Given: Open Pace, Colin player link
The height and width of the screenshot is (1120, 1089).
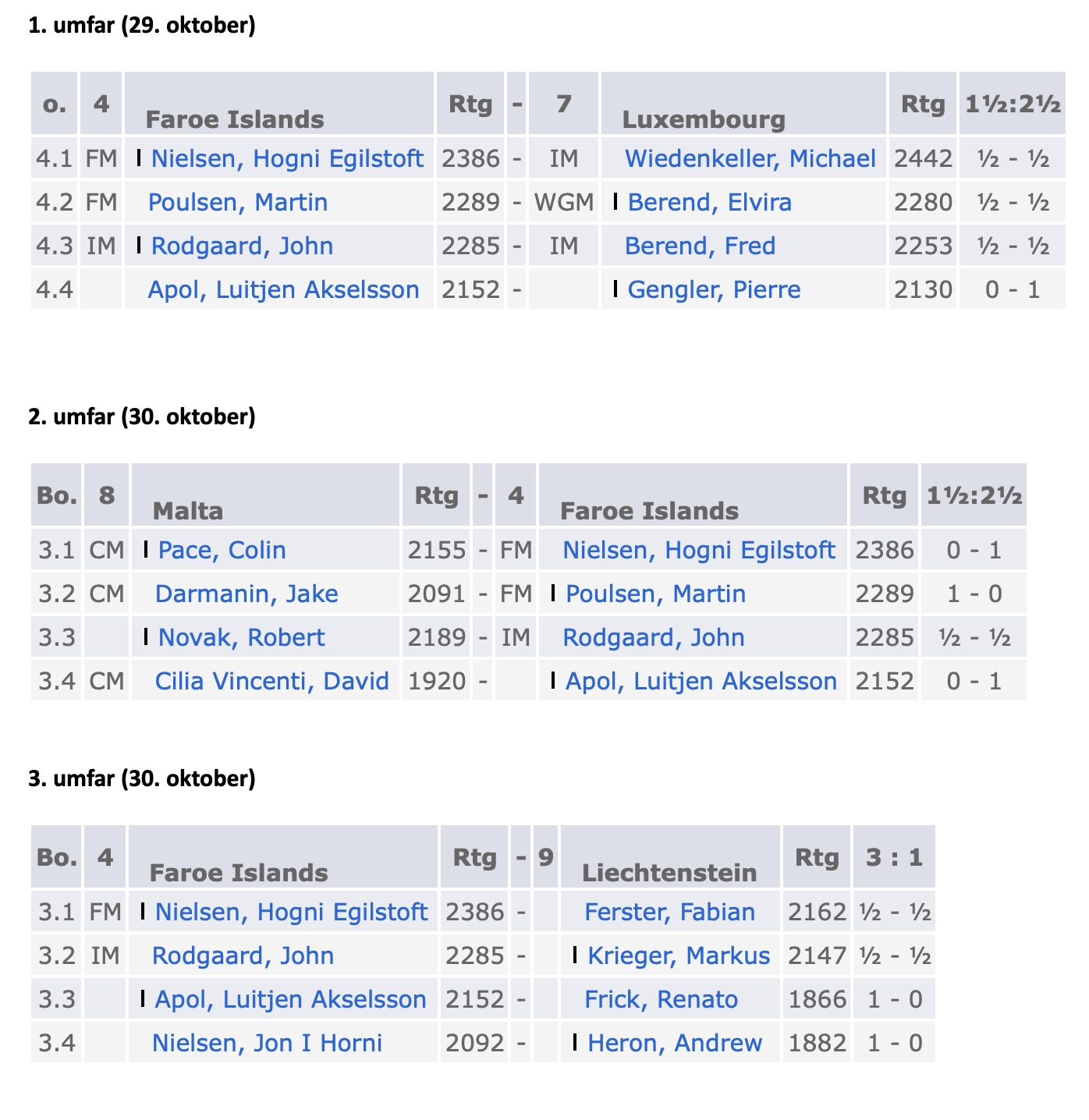Looking at the screenshot, I should click(x=222, y=550).
